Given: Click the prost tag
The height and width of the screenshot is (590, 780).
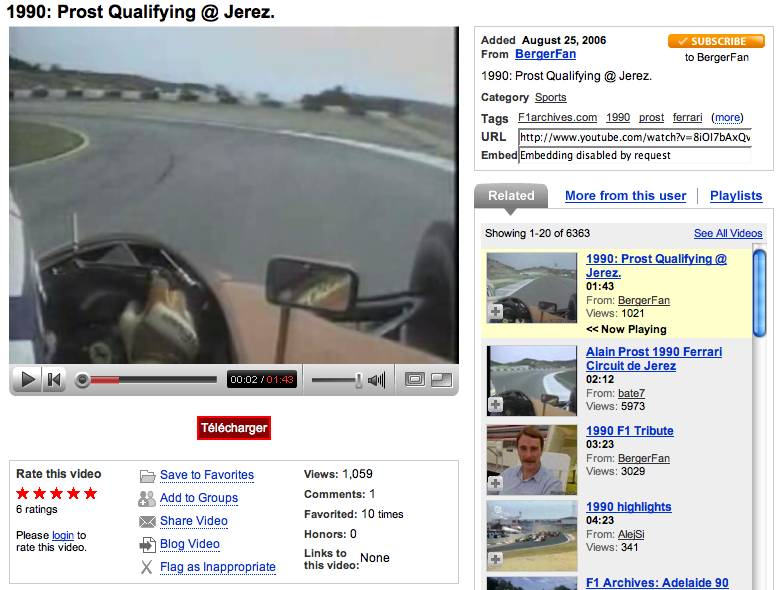Looking at the screenshot, I should coord(652,117).
